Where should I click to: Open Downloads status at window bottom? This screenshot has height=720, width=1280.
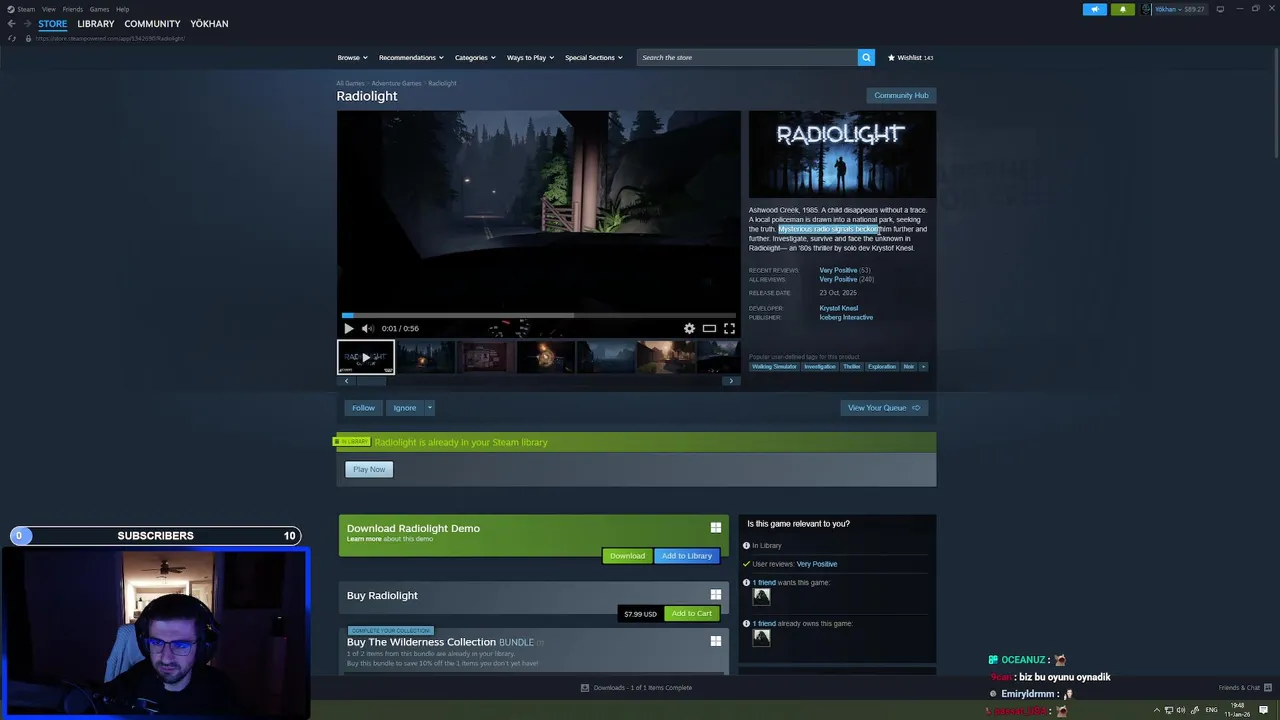tap(636, 688)
